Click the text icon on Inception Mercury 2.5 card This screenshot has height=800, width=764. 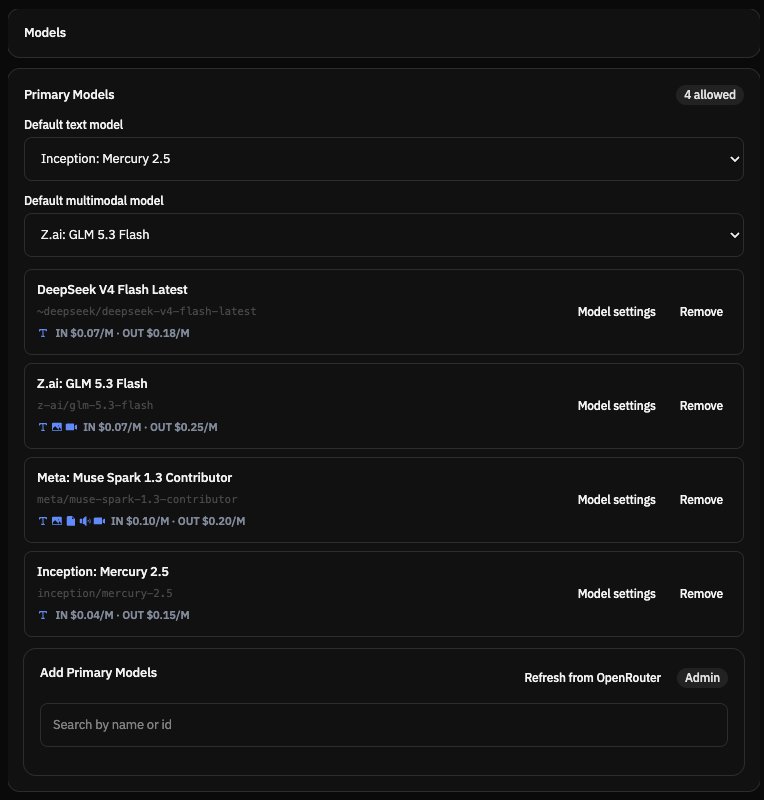pyautogui.click(x=43, y=615)
